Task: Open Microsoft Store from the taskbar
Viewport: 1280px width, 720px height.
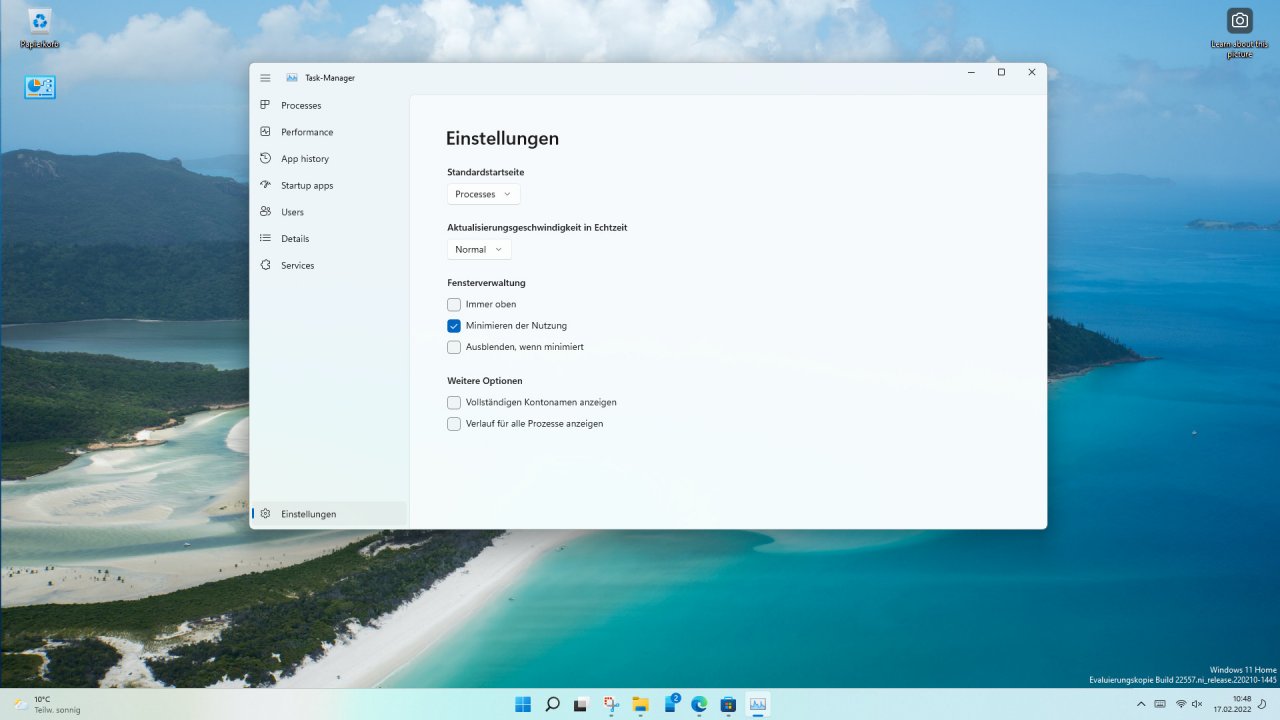Action: click(728, 704)
